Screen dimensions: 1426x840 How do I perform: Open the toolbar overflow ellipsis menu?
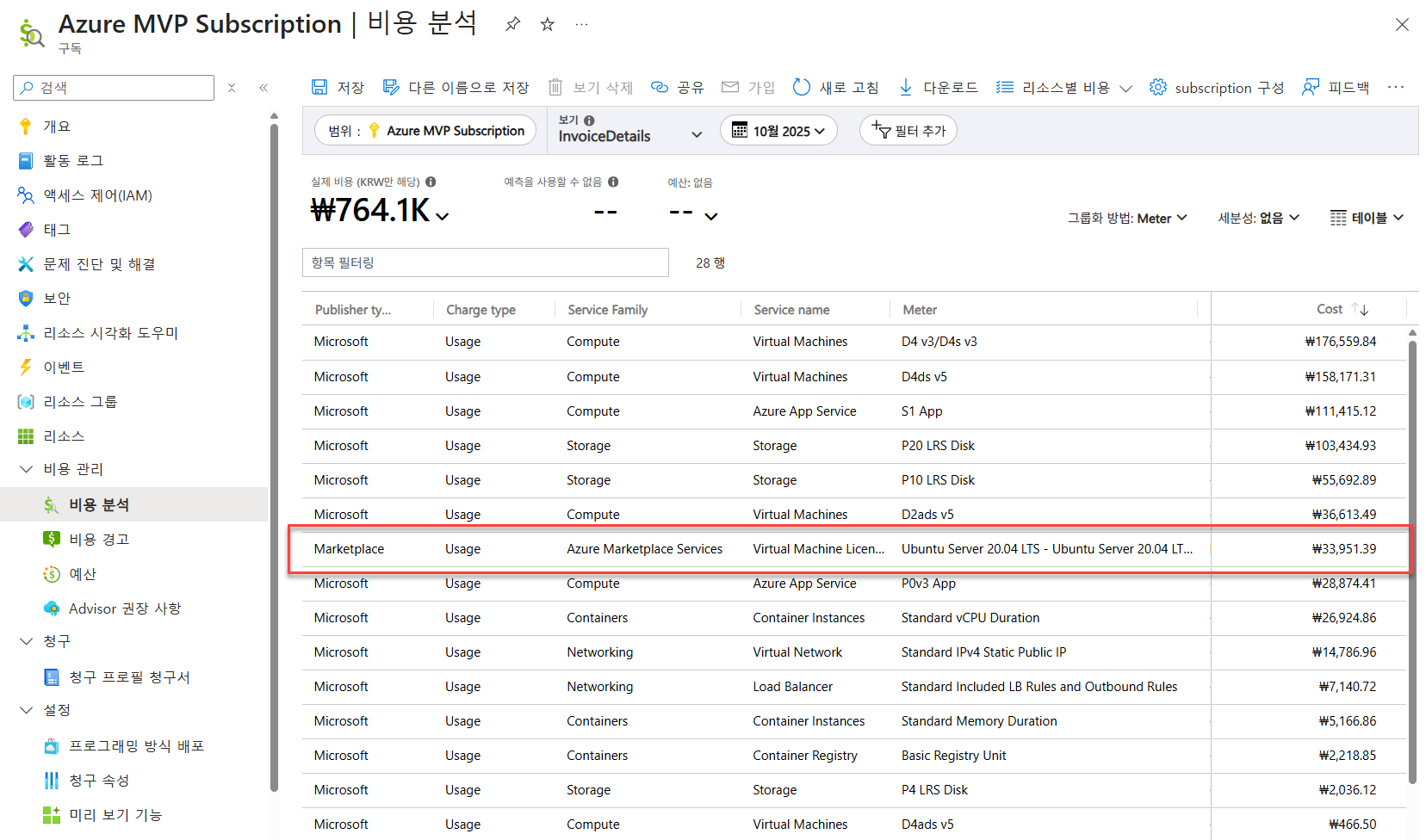[x=1396, y=87]
